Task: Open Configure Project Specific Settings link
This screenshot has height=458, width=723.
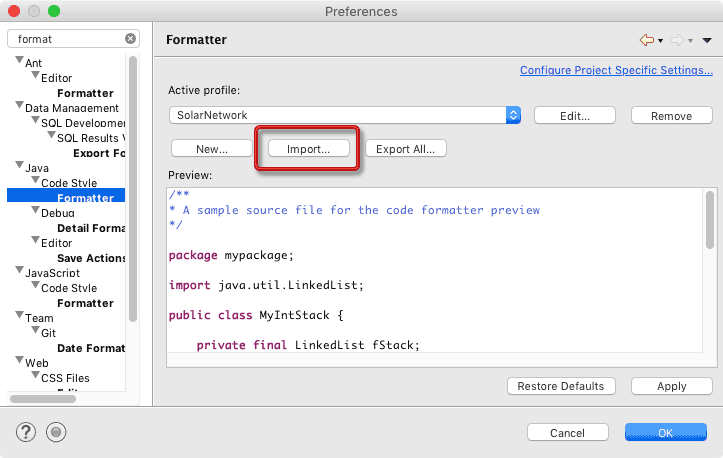Action: coord(616,71)
